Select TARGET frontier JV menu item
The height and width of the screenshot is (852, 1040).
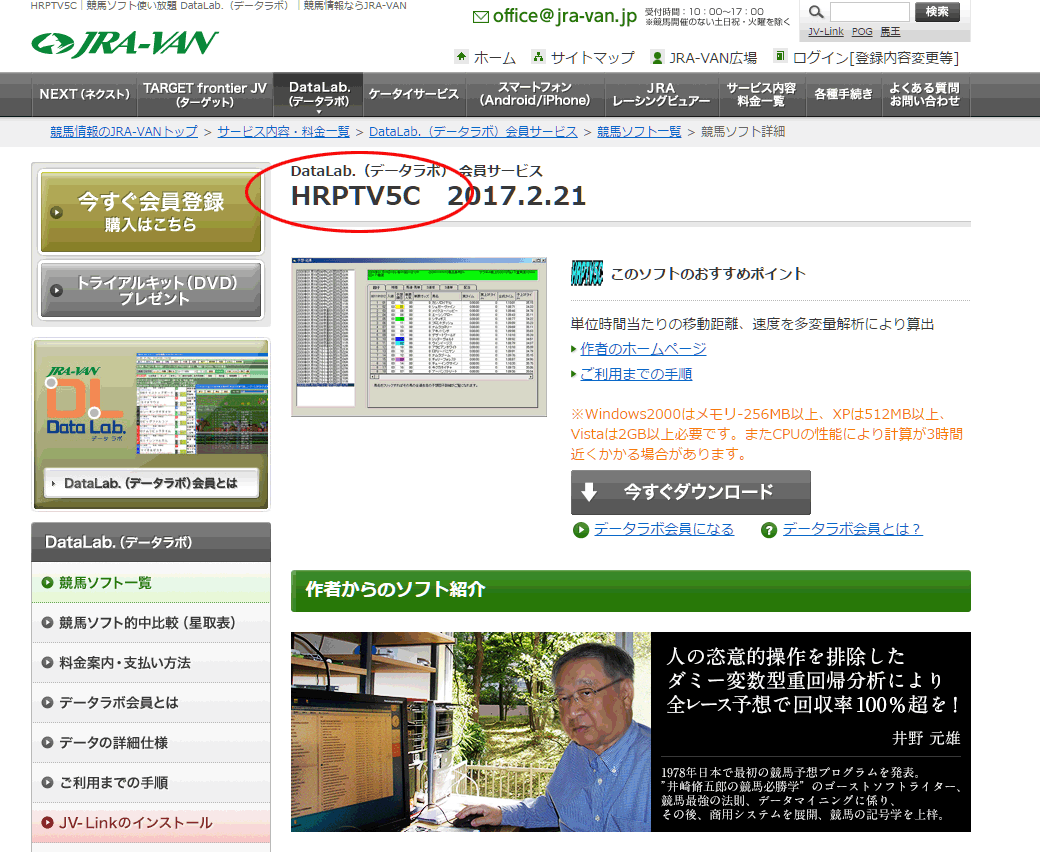[x=205, y=94]
